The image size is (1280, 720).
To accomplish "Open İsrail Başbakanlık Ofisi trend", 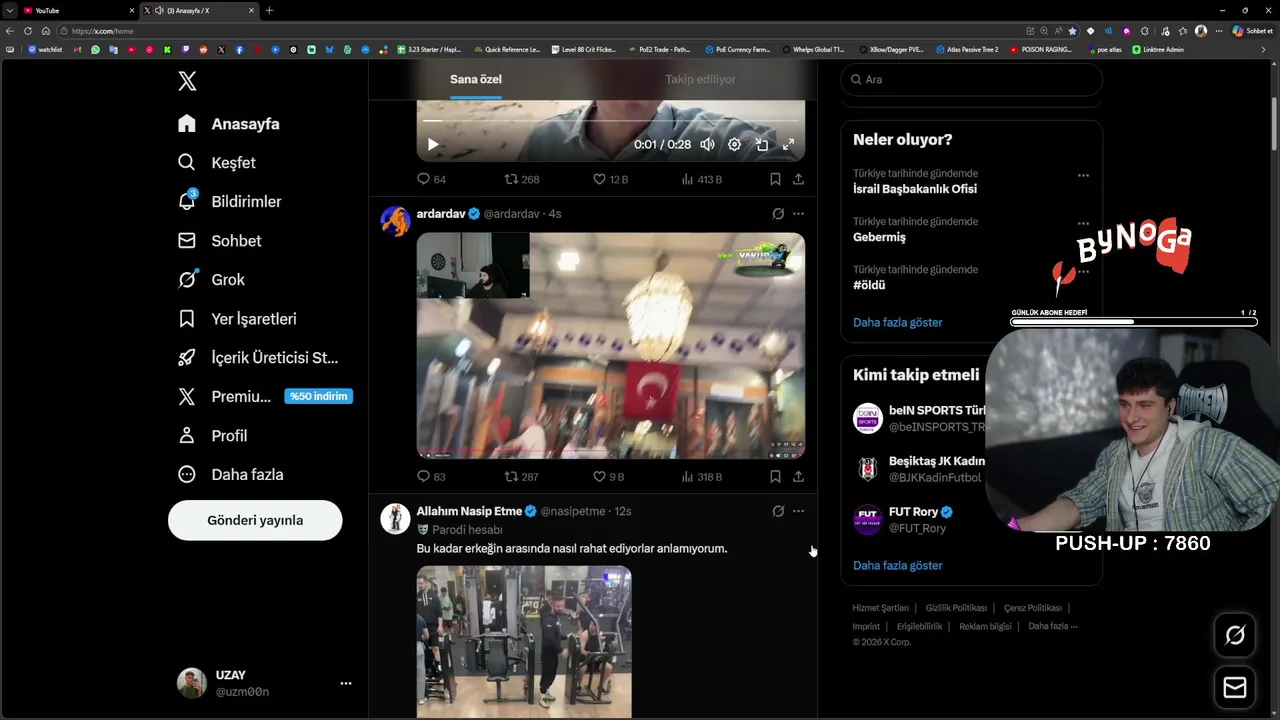I will click(915, 189).
